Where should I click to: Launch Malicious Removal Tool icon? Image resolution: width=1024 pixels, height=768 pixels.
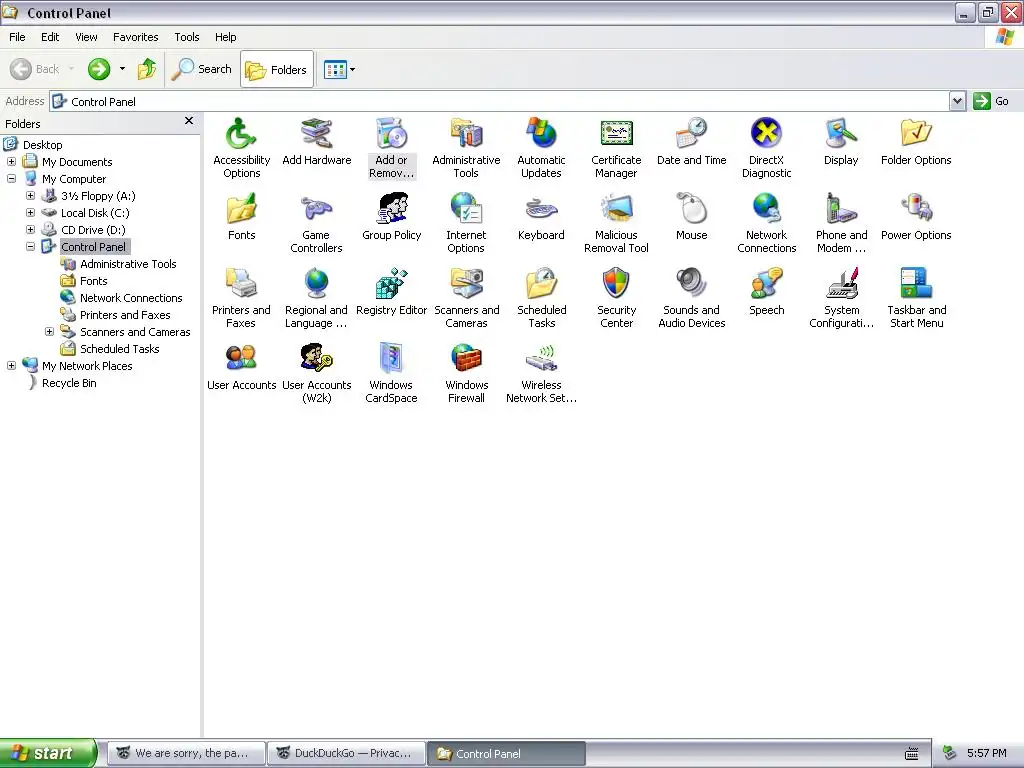click(x=616, y=223)
